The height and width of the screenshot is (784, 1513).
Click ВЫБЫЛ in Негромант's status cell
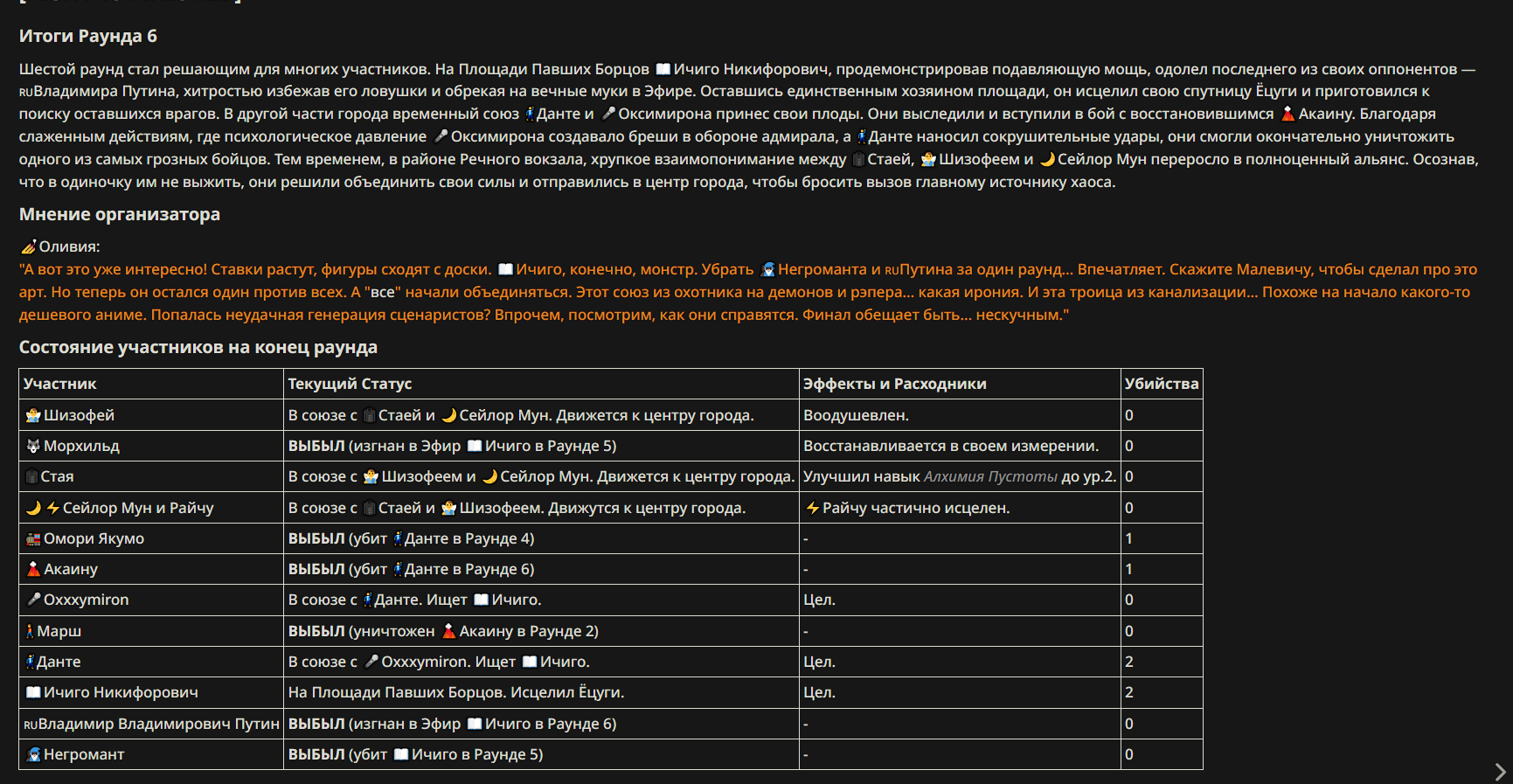point(316,754)
